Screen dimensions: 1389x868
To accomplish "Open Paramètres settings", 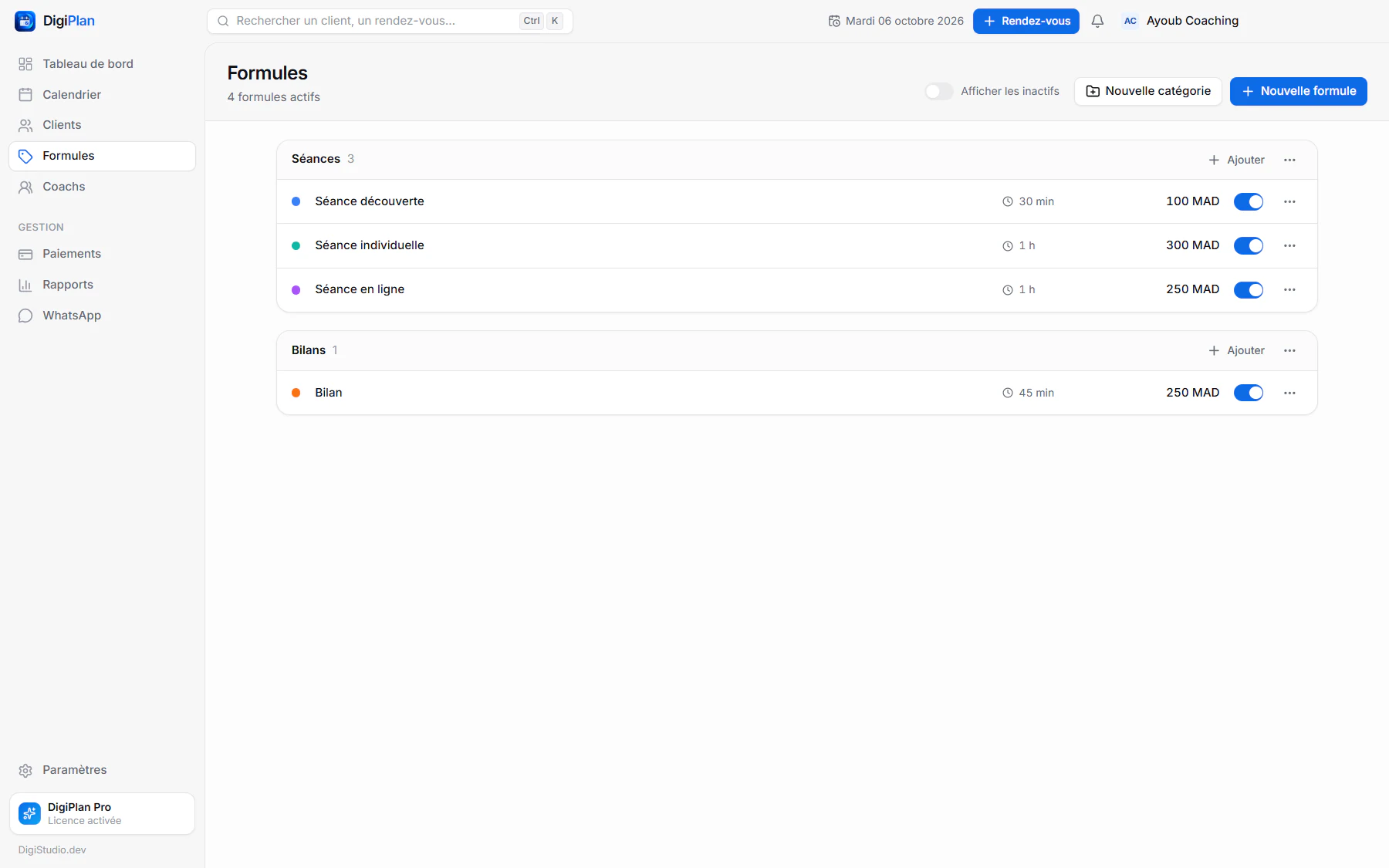I will click(x=102, y=770).
